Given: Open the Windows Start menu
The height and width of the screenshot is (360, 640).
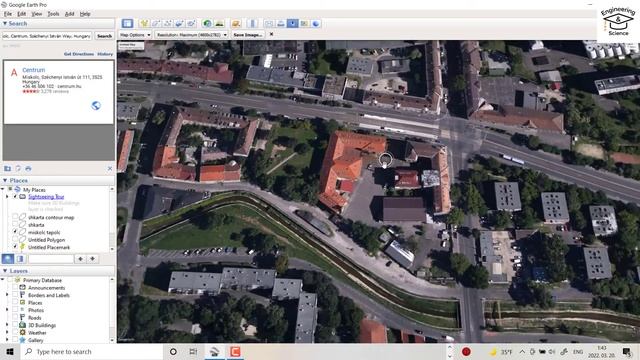Looking at the screenshot, I should [10, 351].
